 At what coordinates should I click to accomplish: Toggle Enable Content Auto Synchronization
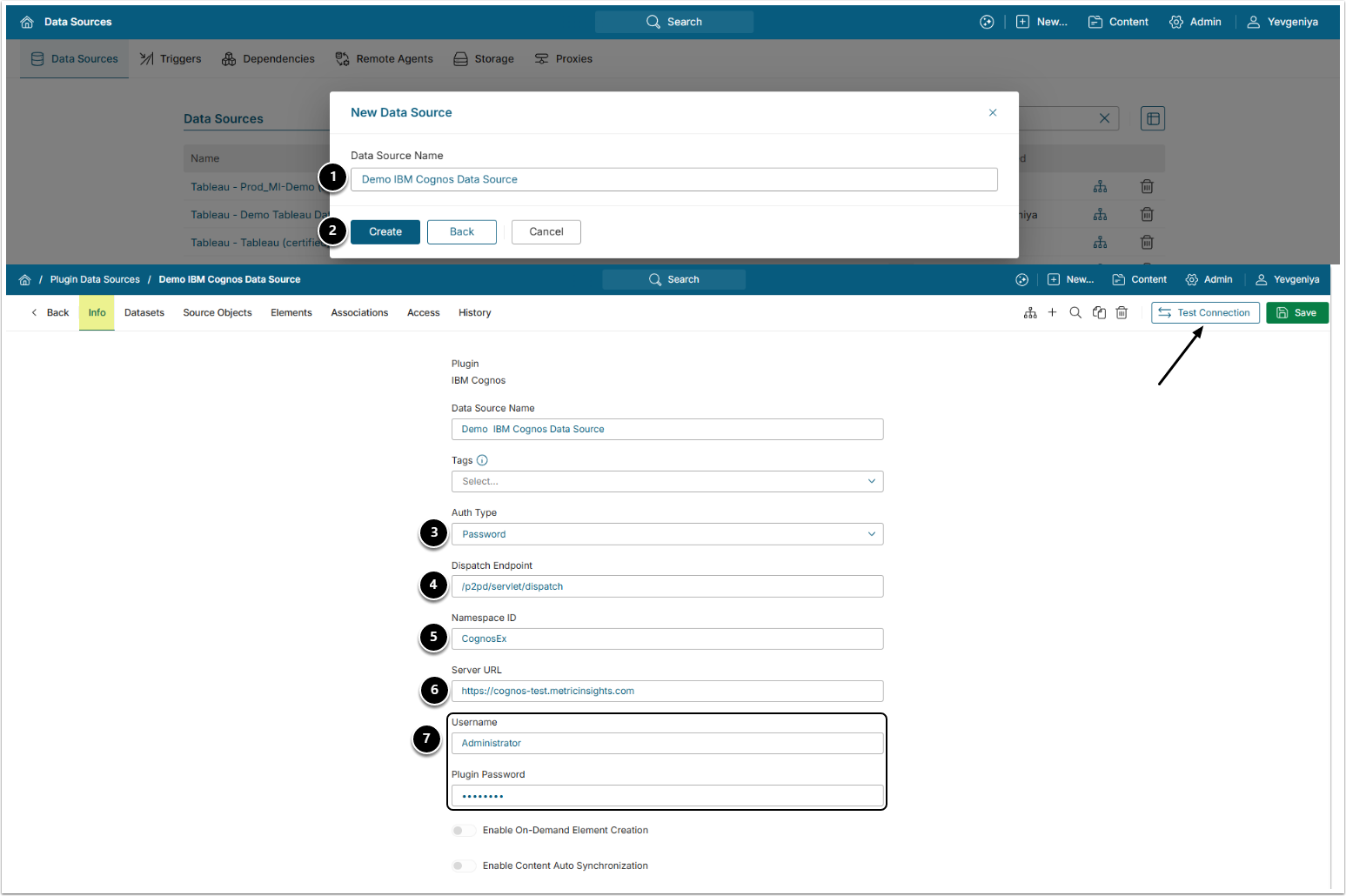coord(464,866)
